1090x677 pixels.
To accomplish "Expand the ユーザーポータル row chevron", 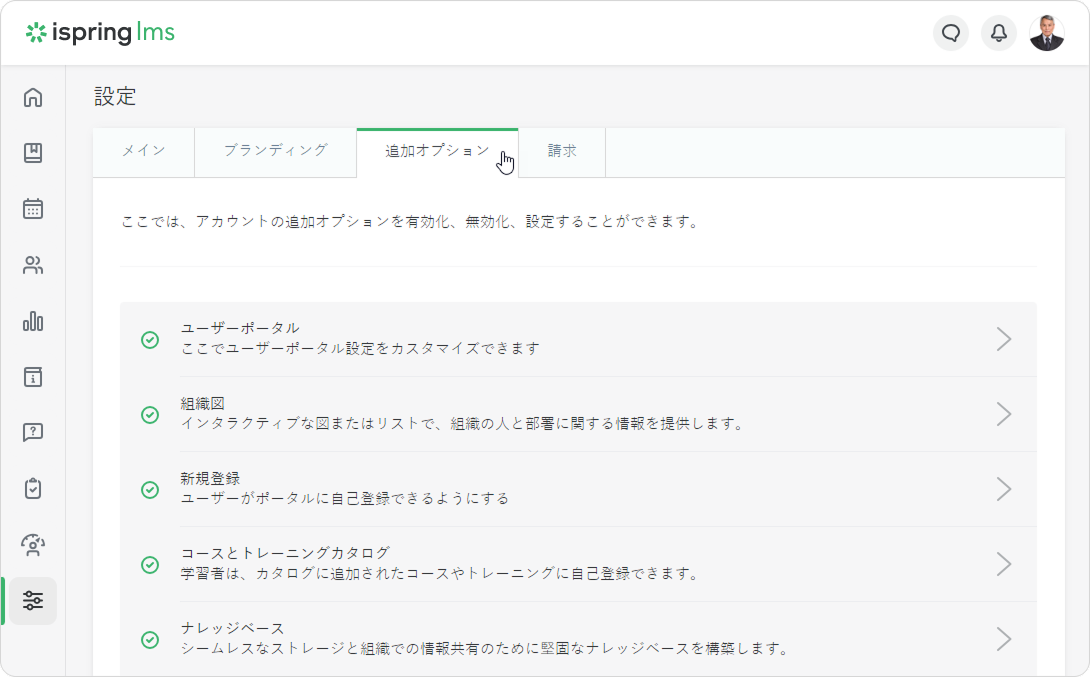I will (1004, 339).
